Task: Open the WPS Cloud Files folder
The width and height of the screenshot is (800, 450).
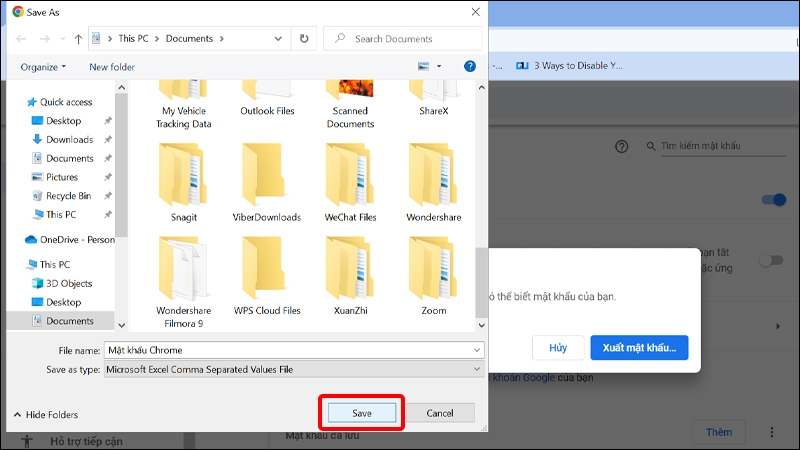Action: pos(267,276)
